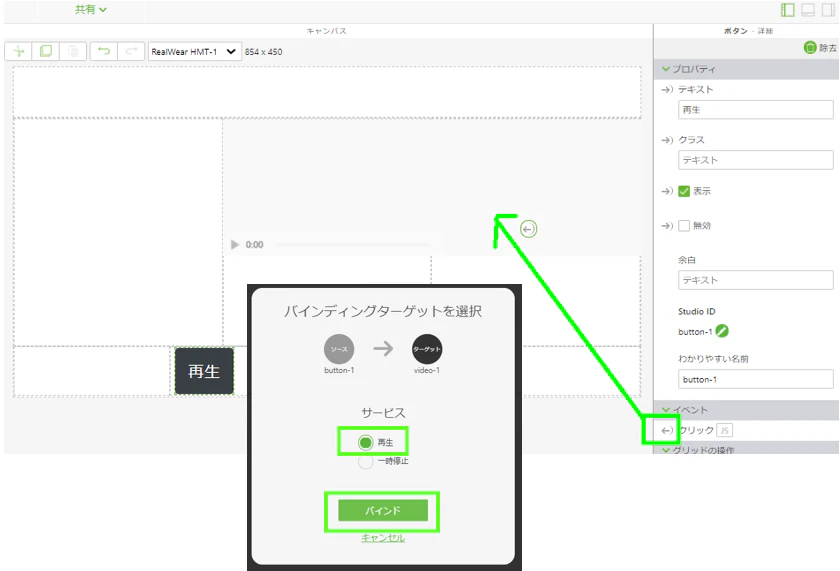840x571 pixels.
Task: Undo the last canvas change
Action: point(103,51)
